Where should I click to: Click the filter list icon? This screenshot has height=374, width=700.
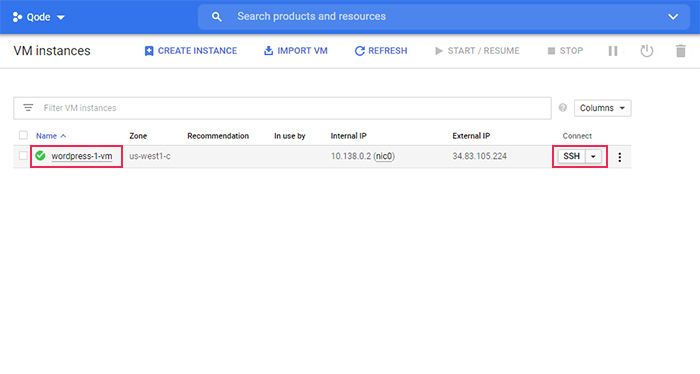click(28, 108)
